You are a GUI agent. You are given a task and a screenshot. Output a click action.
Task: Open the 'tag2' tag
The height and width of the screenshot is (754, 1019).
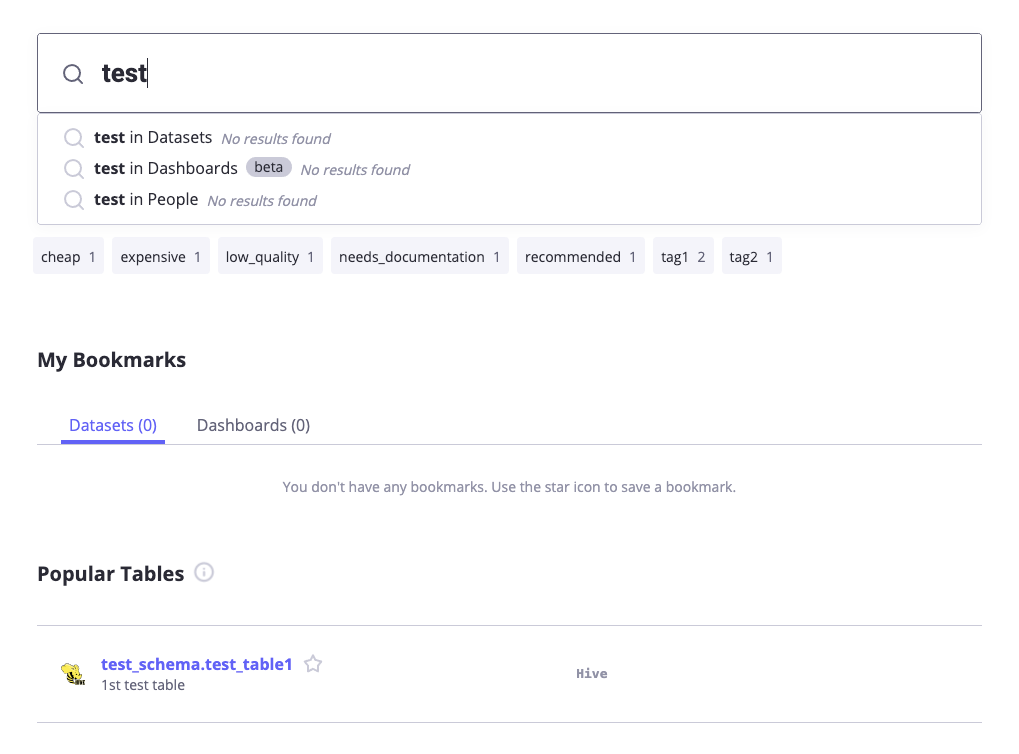coord(751,256)
